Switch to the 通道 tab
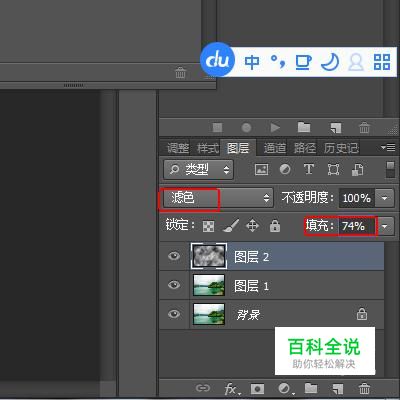The height and width of the screenshot is (400, 400). point(275,148)
